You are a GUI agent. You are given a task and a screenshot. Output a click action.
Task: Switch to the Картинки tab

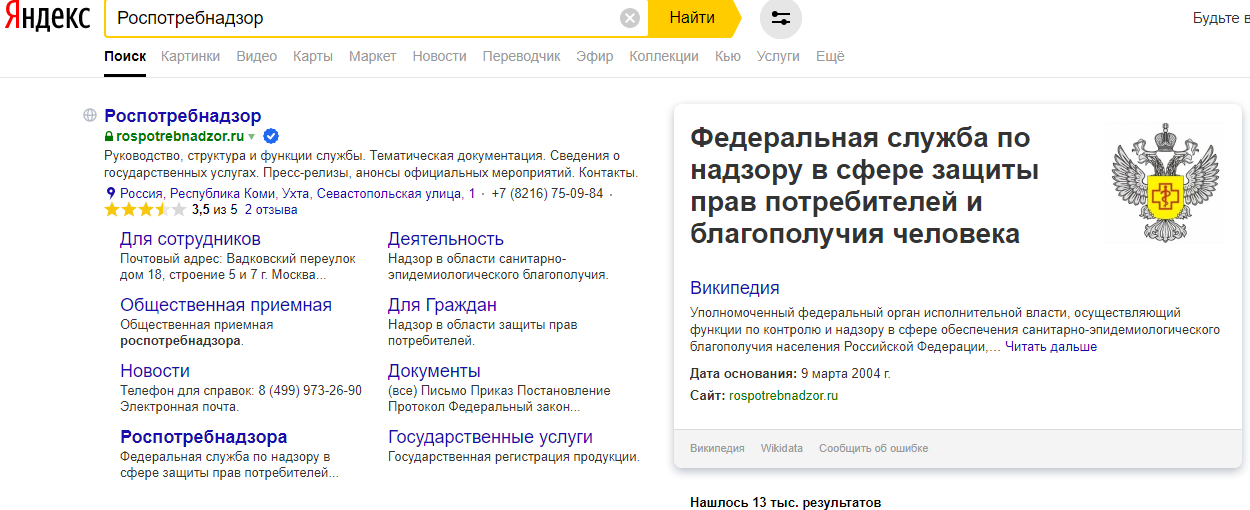(190, 57)
